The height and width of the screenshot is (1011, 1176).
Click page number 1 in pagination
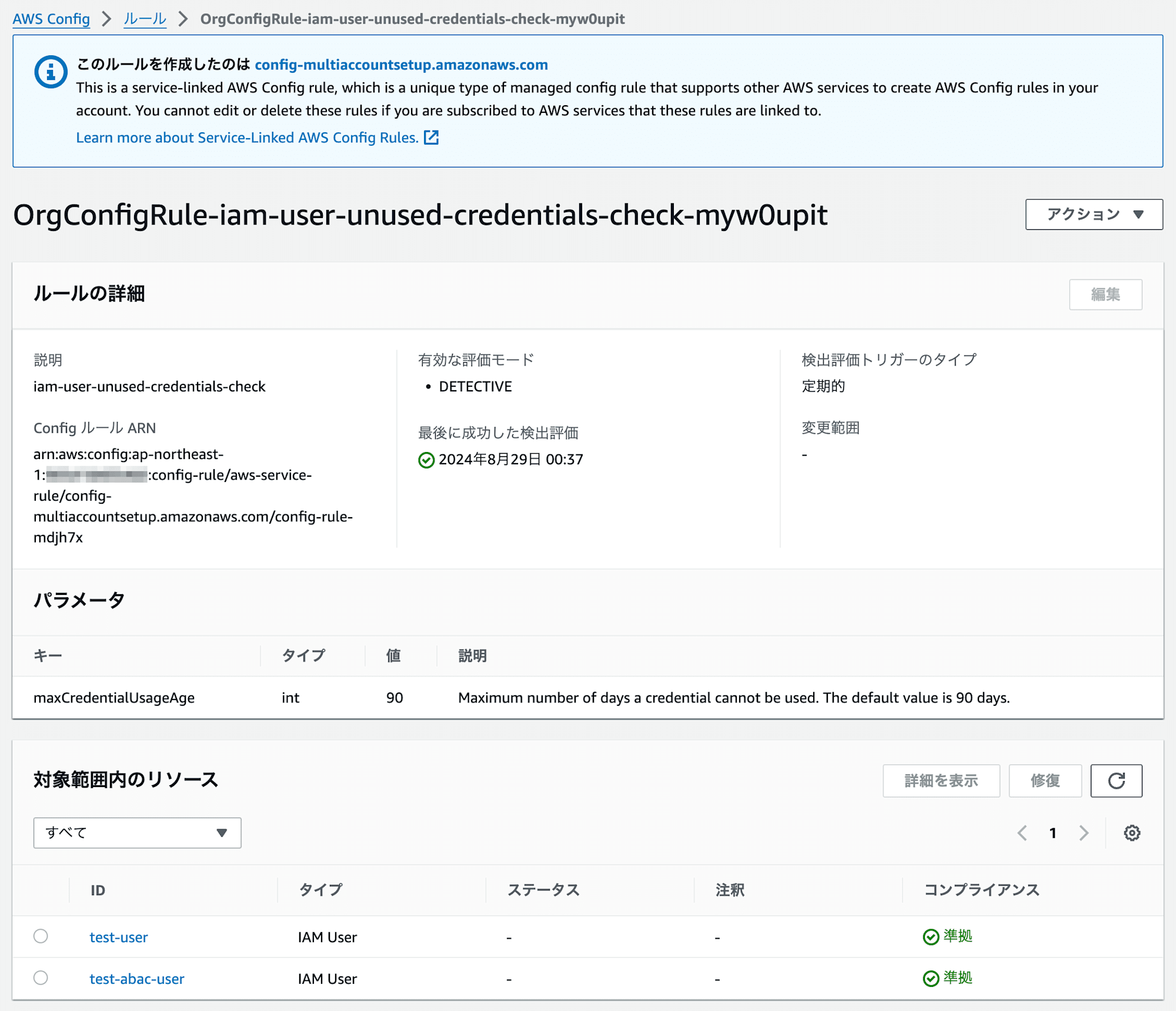1053,833
